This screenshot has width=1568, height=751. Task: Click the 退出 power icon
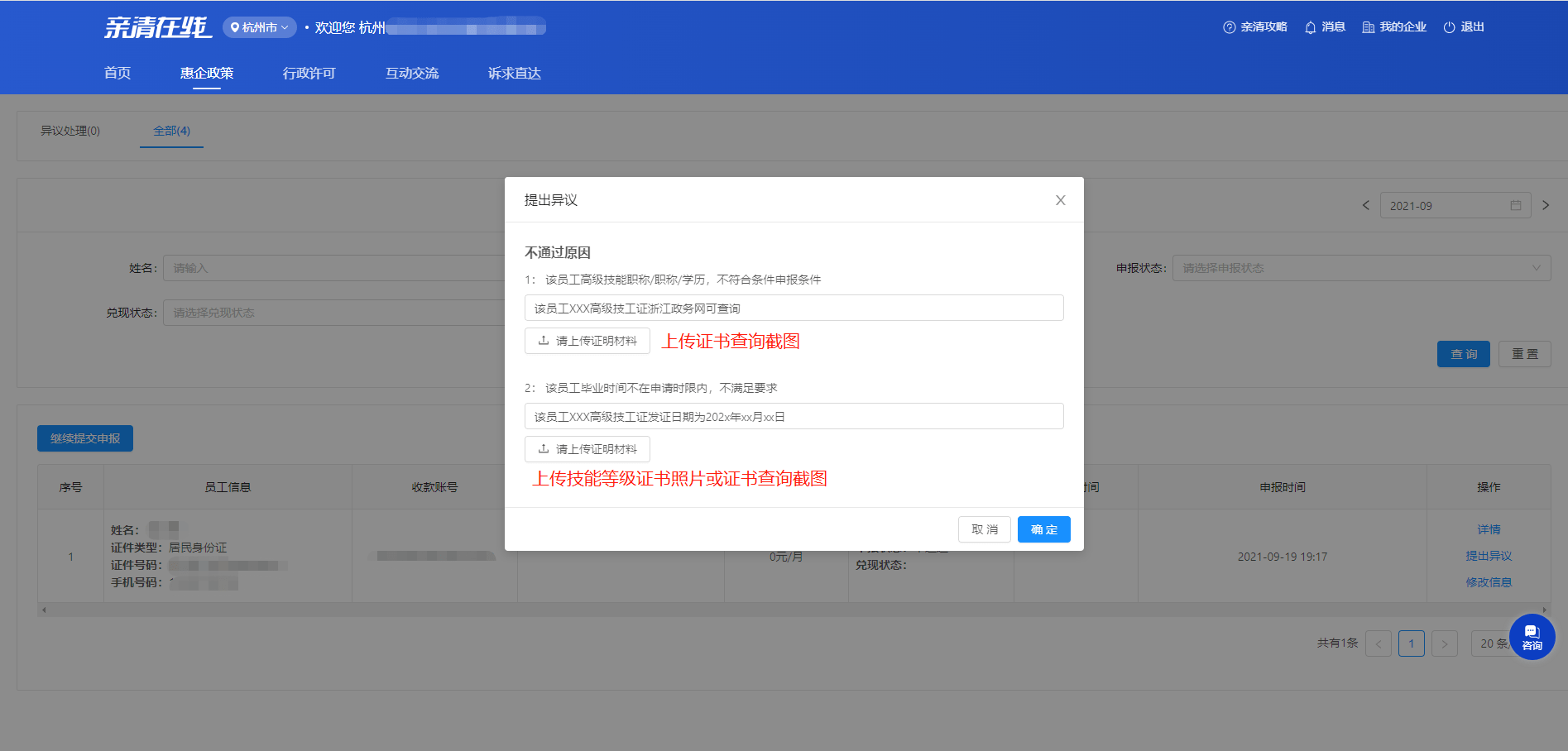pyautogui.click(x=1449, y=27)
